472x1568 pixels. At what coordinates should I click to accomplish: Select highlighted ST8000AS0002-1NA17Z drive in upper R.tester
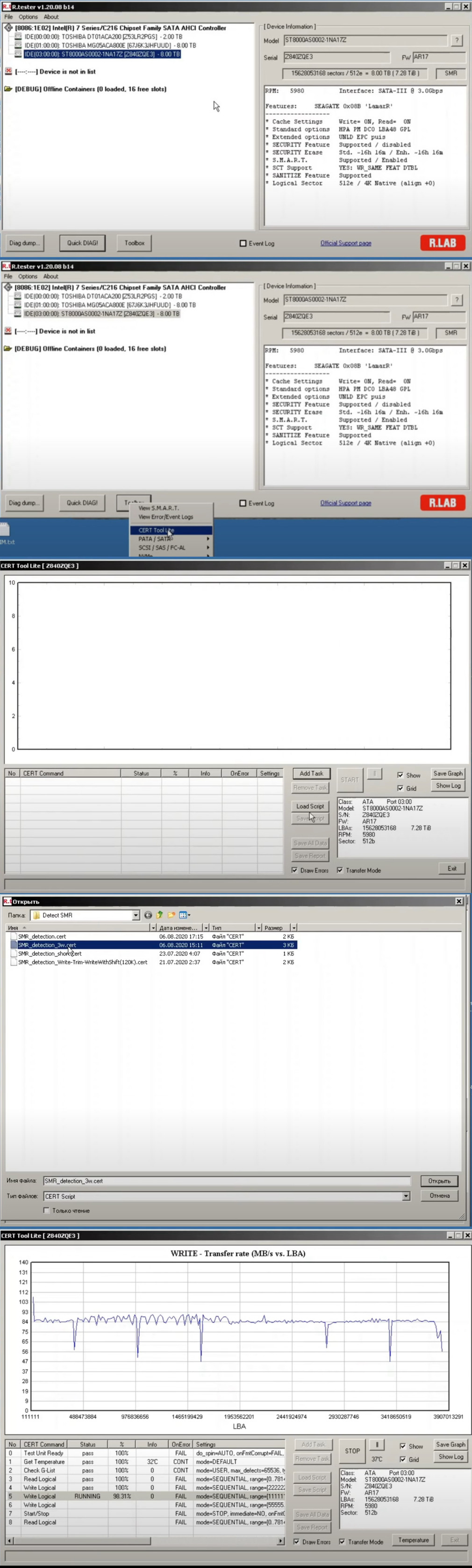(101, 54)
